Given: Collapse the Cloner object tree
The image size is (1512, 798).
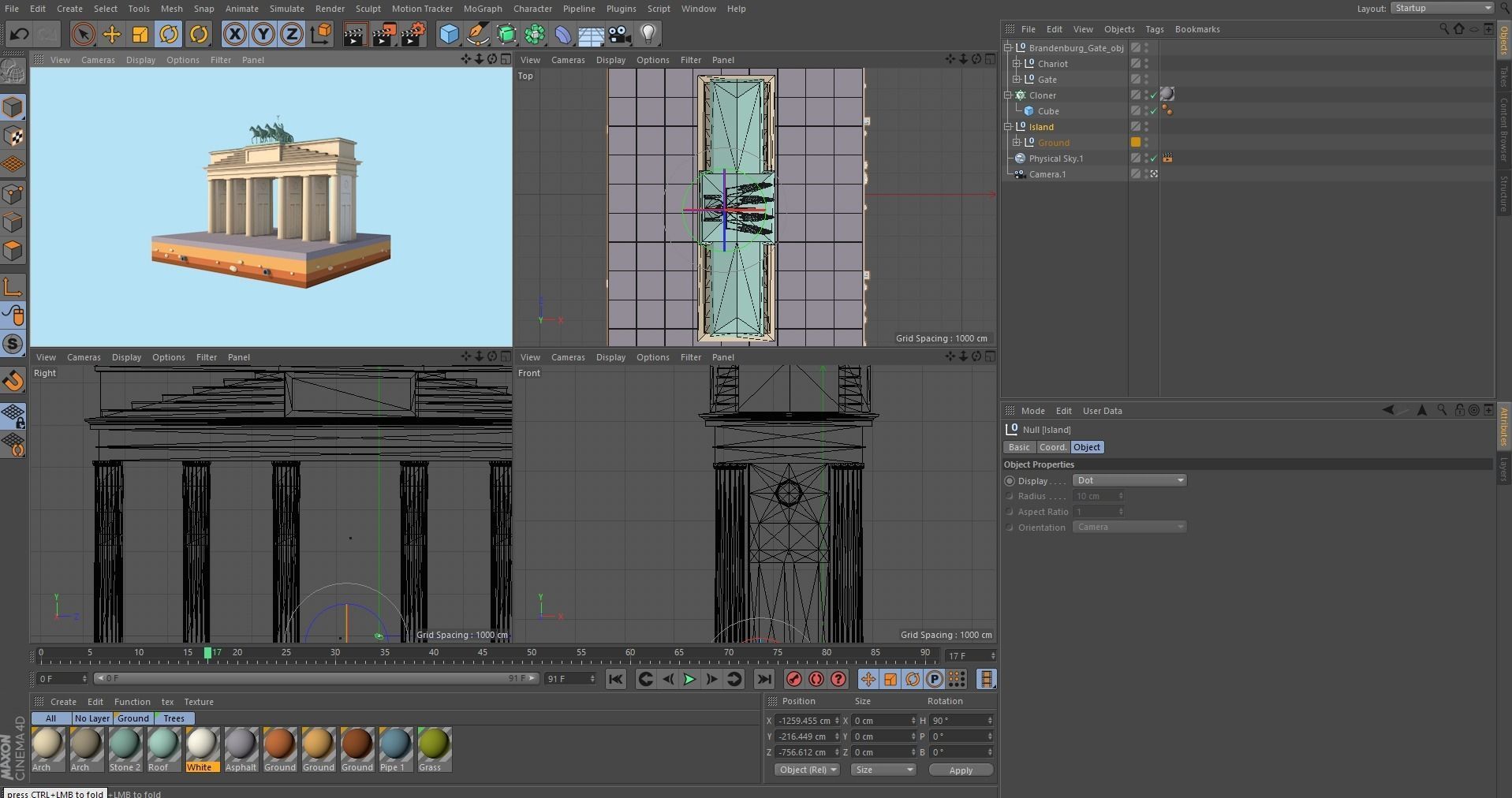Looking at the screenshot, I should [x=1008, y=95].
